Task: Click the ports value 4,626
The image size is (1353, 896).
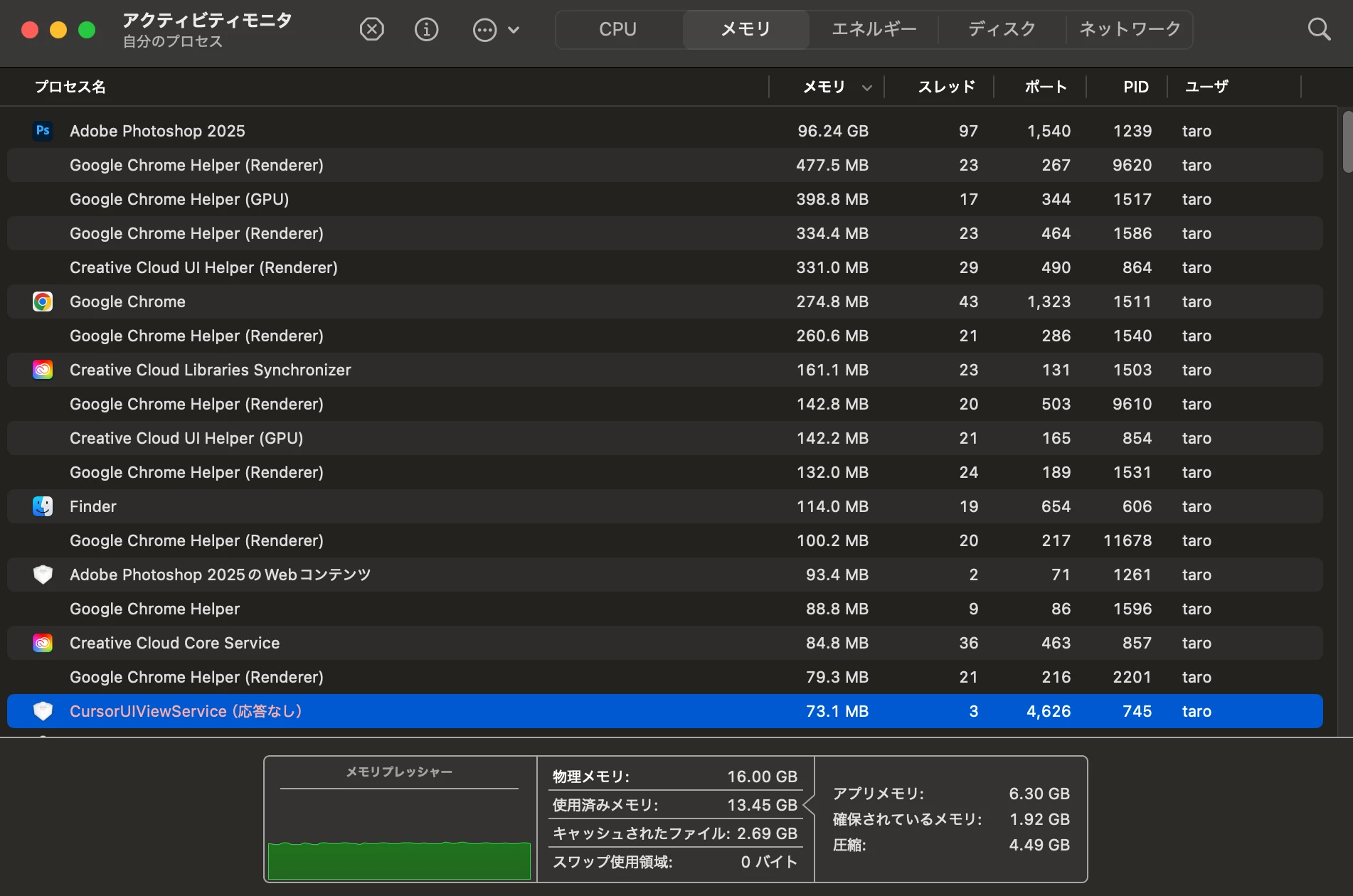Action: tap(1049, 711)
